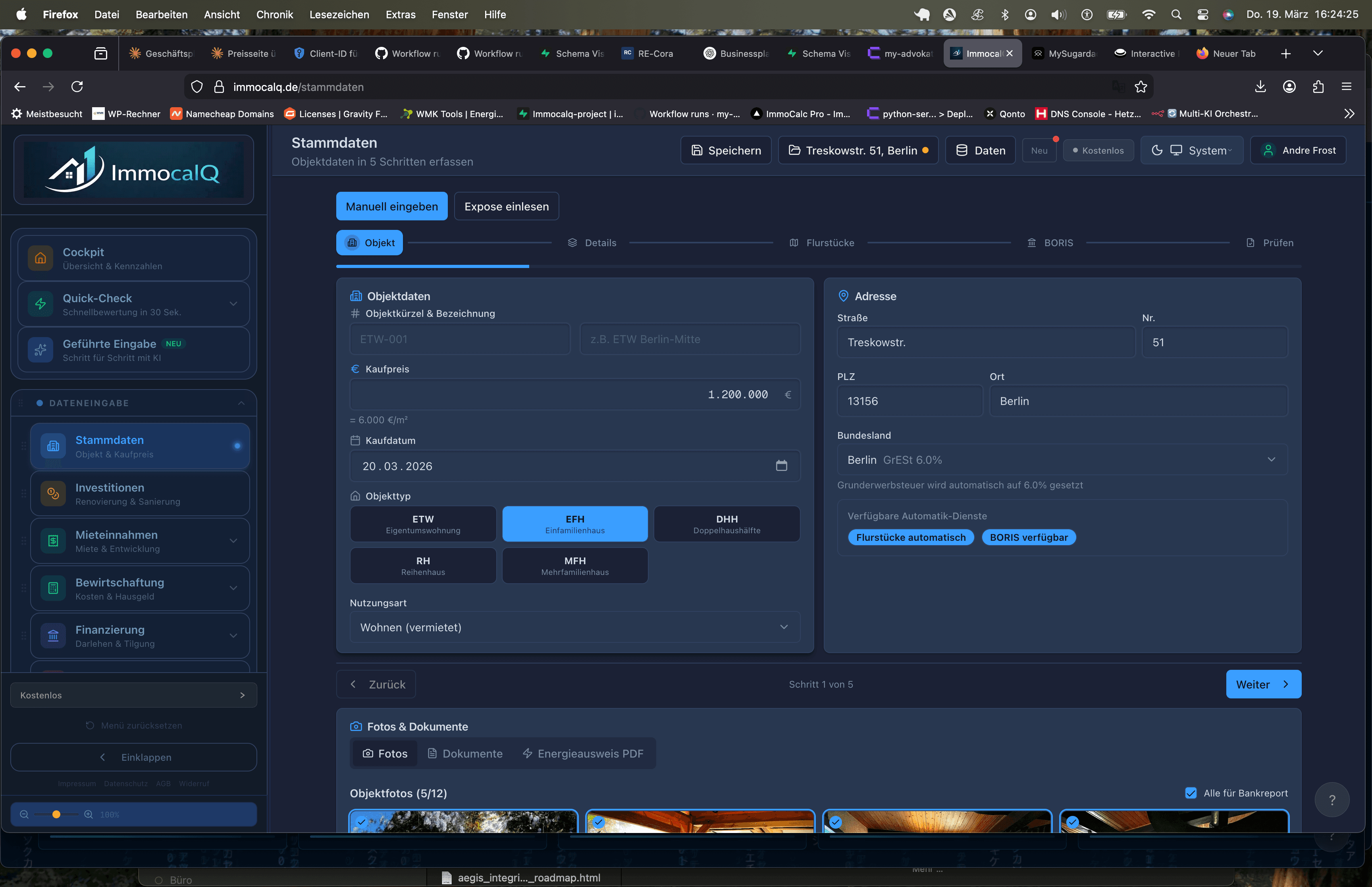Show more bookmarks via the chevron
1372x887 pixels.
point(1349,114)
